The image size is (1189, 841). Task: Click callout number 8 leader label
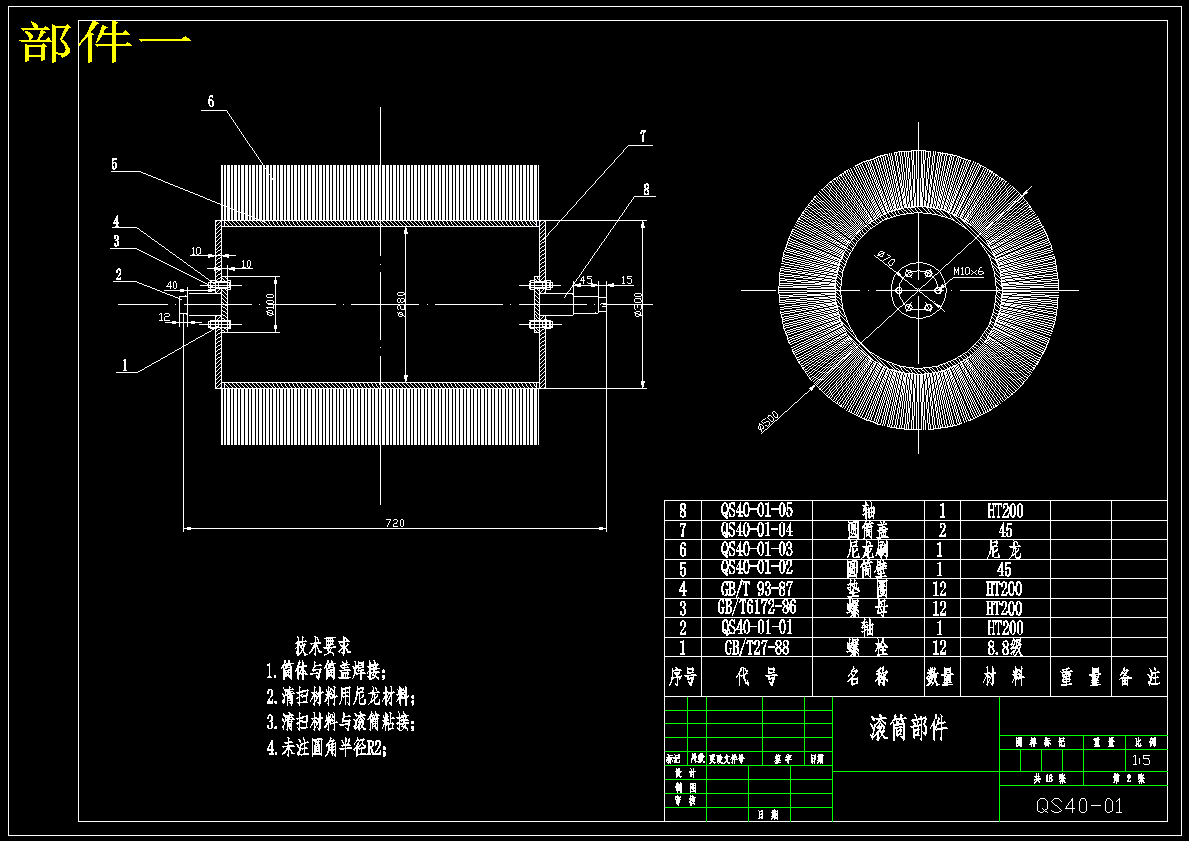click(646, 189)
